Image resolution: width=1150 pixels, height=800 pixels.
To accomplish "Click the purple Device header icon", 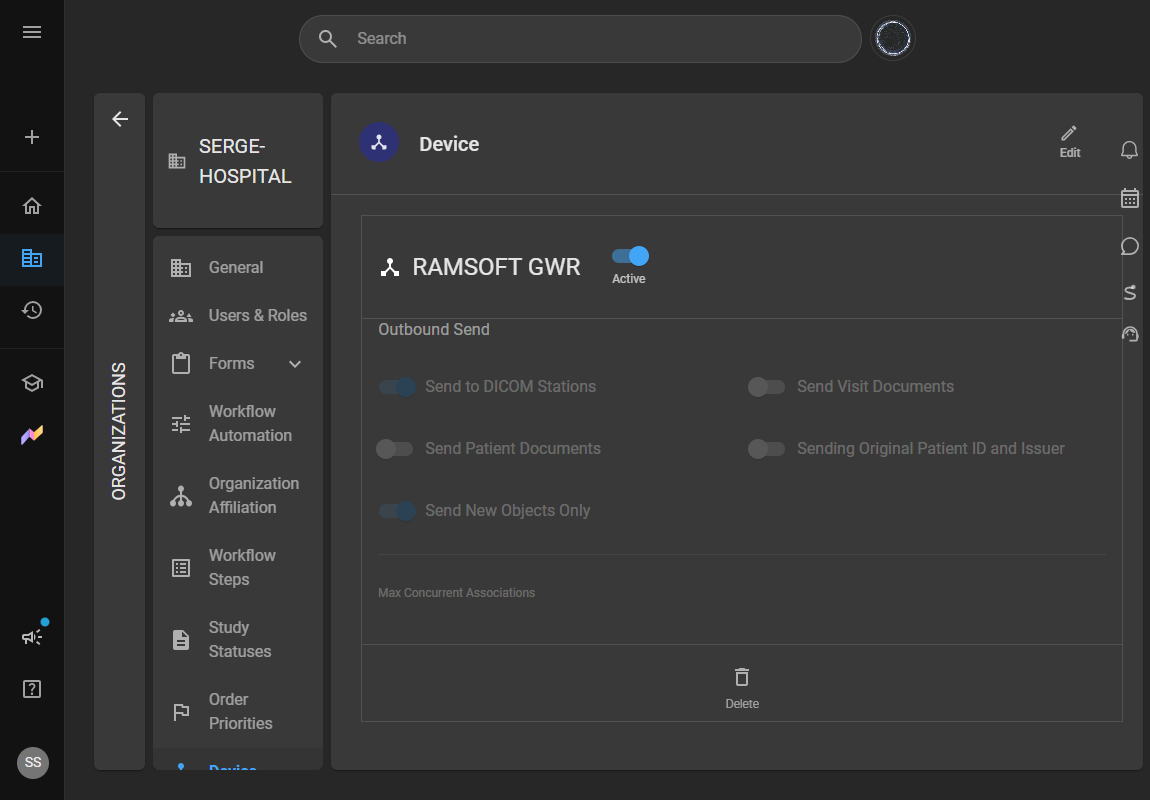I will coord(378,143).
